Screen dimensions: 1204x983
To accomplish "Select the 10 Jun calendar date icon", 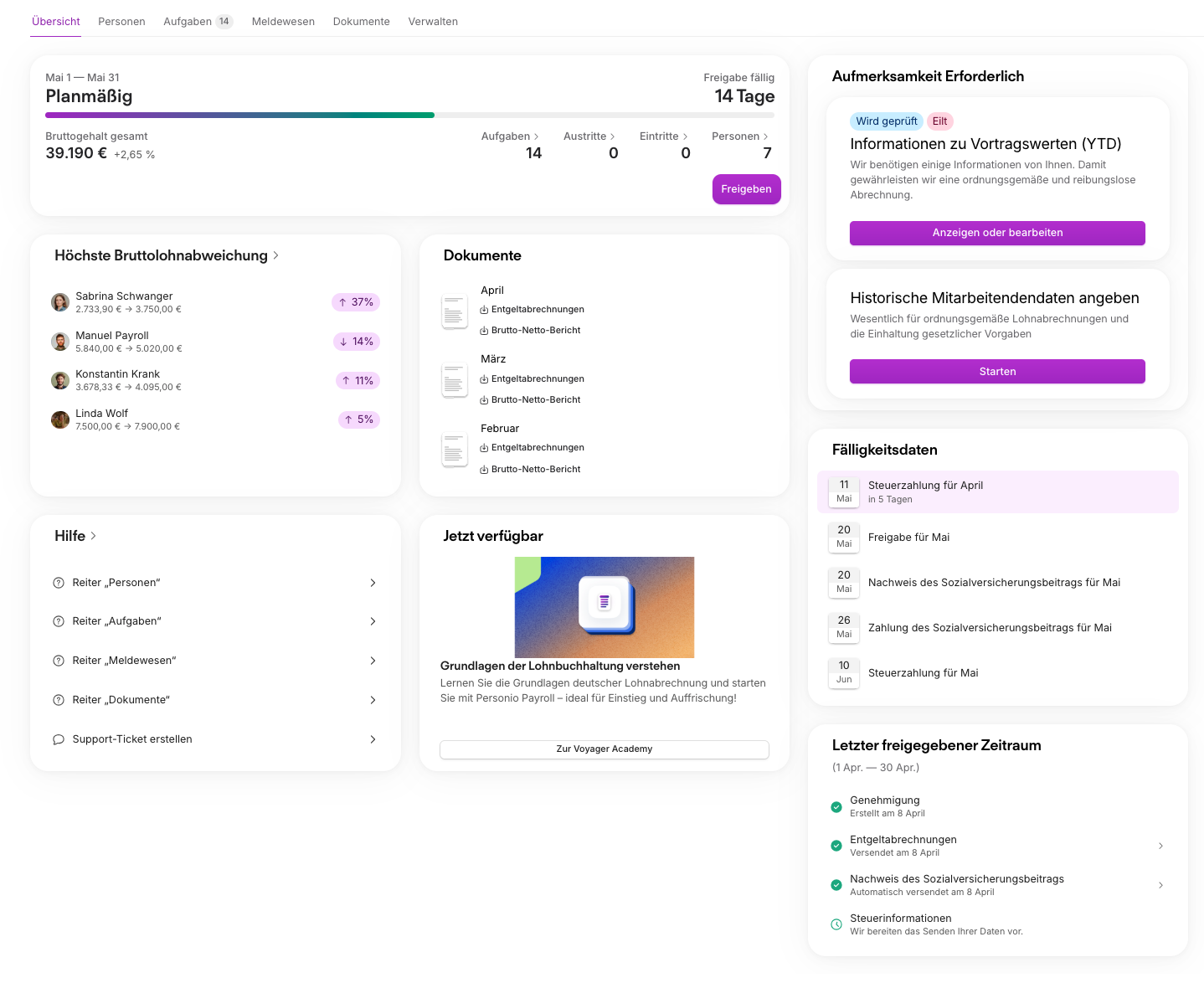I will pyautogui.click(x=844, y=672).
